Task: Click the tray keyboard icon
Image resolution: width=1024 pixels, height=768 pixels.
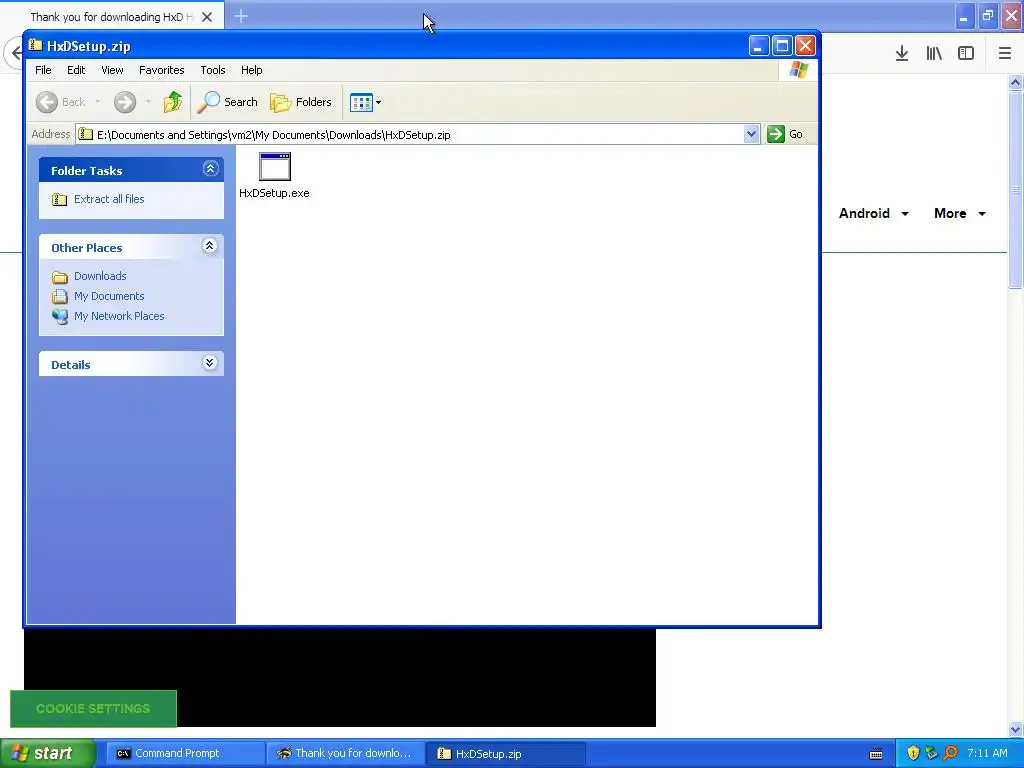Action: click(876, 754)
